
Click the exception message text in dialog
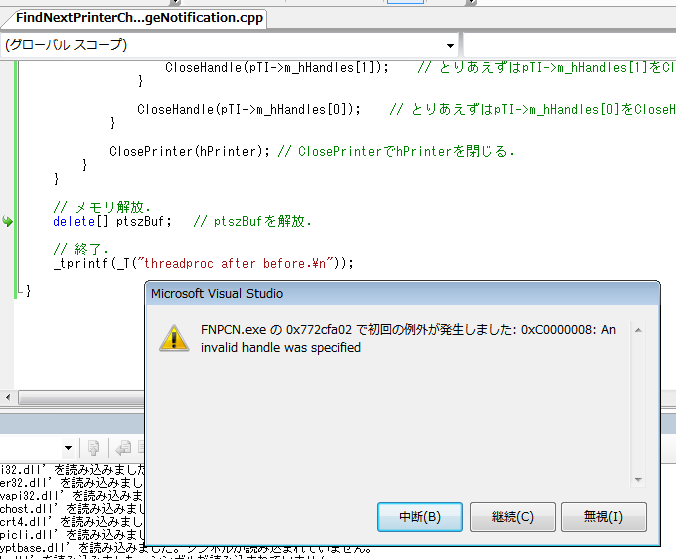408,338
